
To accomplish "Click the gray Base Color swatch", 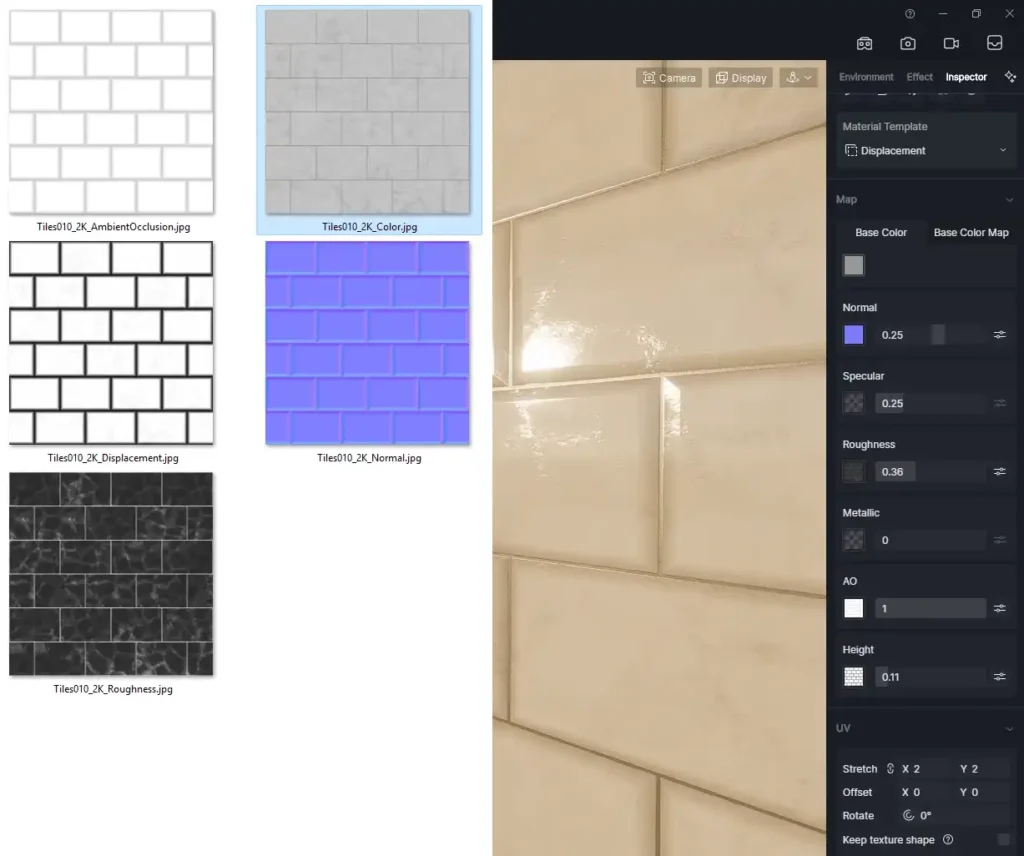I will 853,266.
